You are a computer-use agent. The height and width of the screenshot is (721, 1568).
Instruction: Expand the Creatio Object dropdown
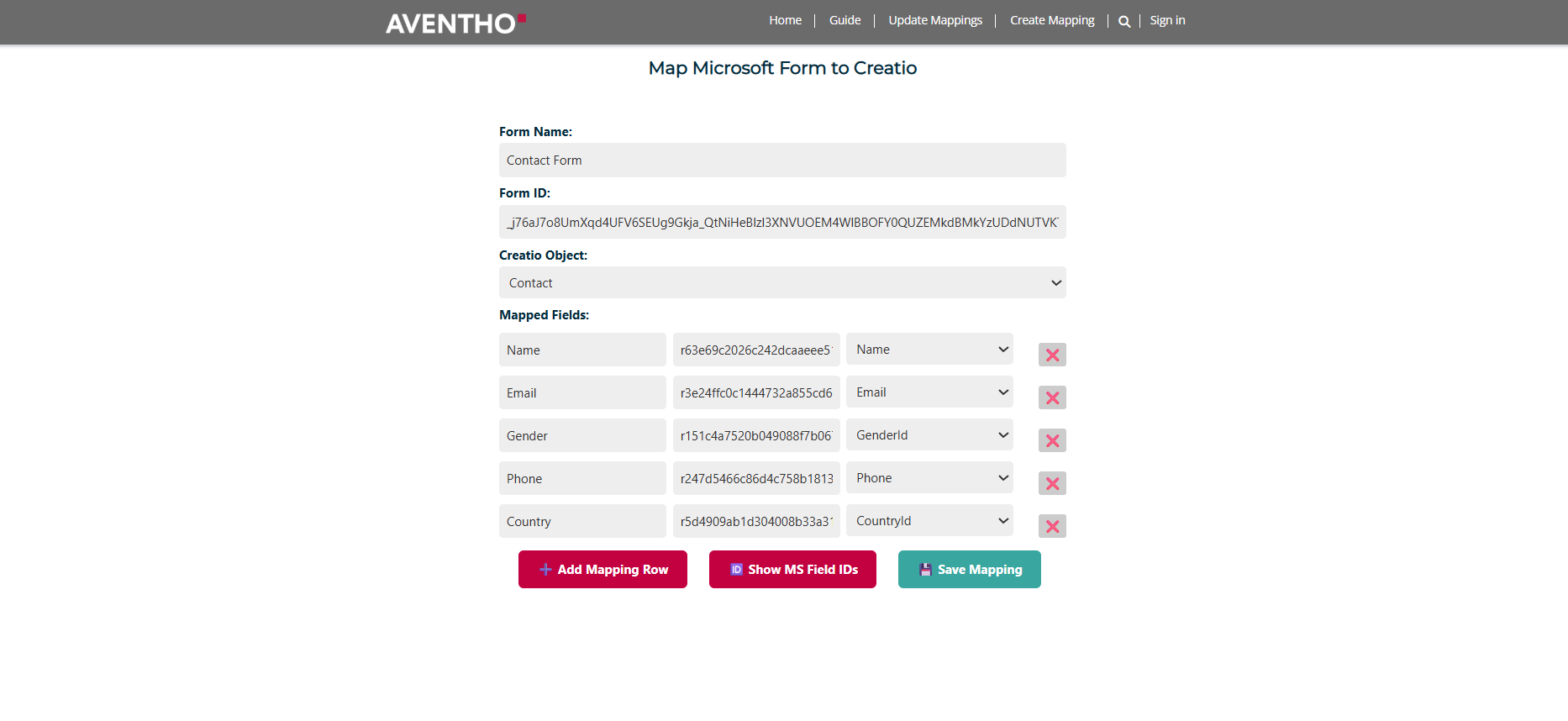pos(782,282)
